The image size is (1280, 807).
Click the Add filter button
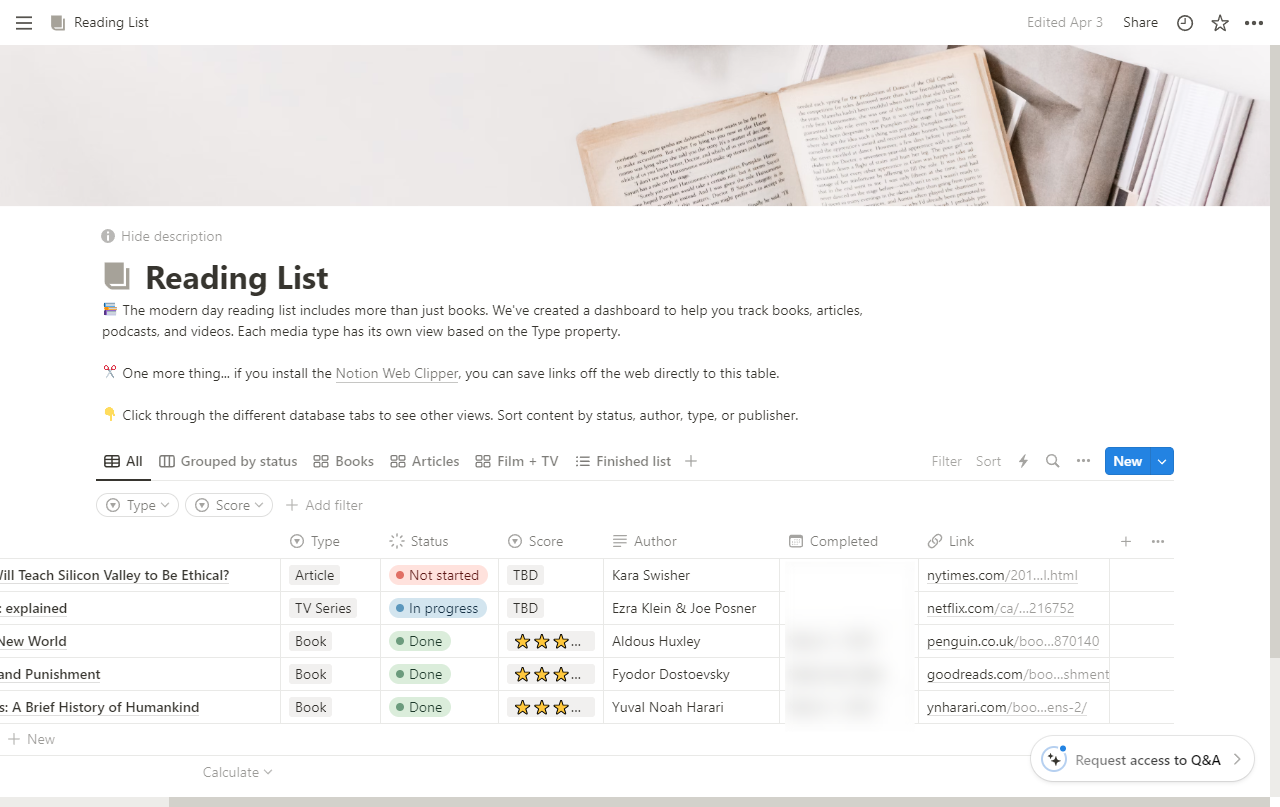(324, 505)
